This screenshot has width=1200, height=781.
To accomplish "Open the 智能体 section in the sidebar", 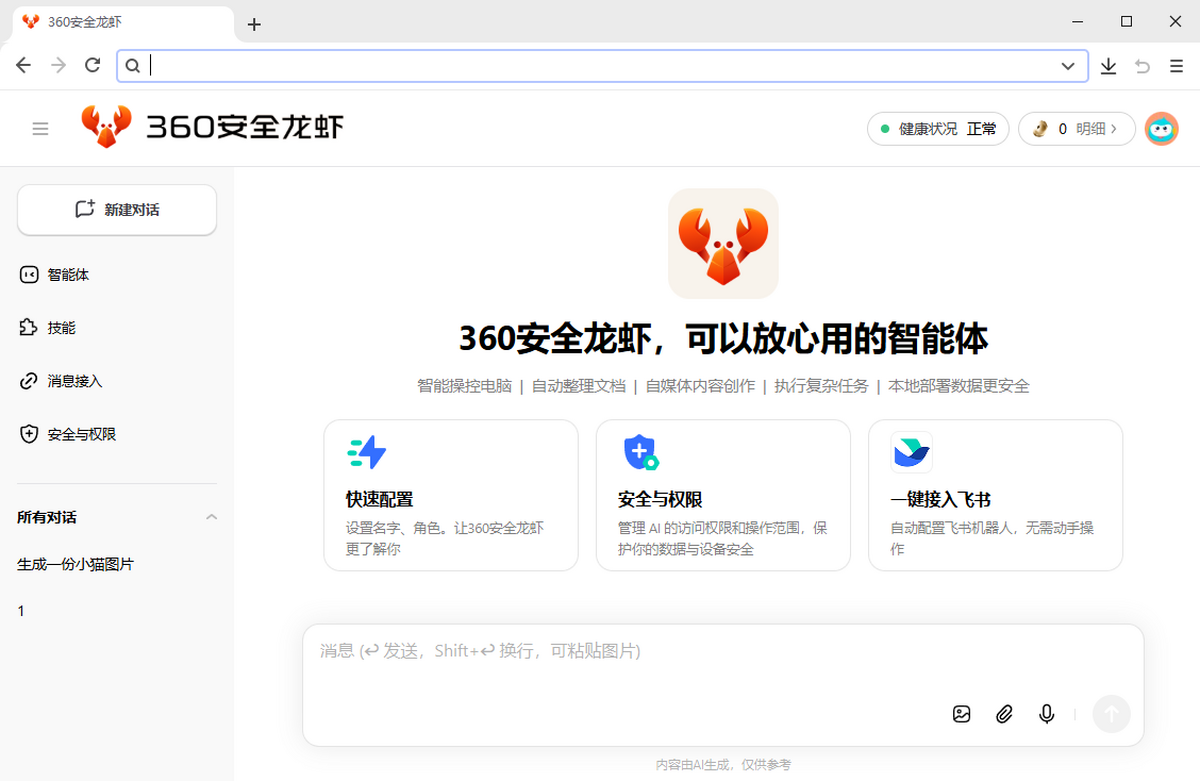I will pyautogui.click(x=60, y=274).
